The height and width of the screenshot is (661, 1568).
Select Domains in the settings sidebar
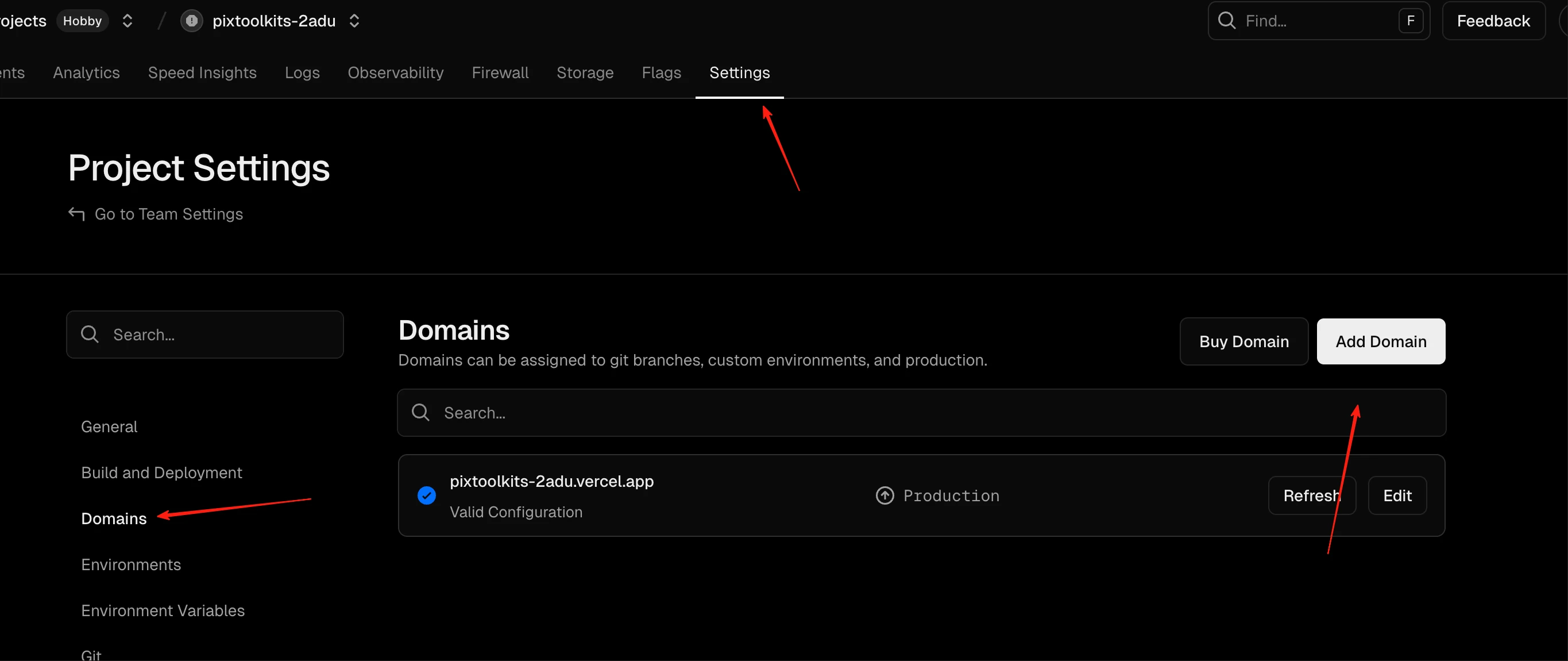click(x=114, y=518)
